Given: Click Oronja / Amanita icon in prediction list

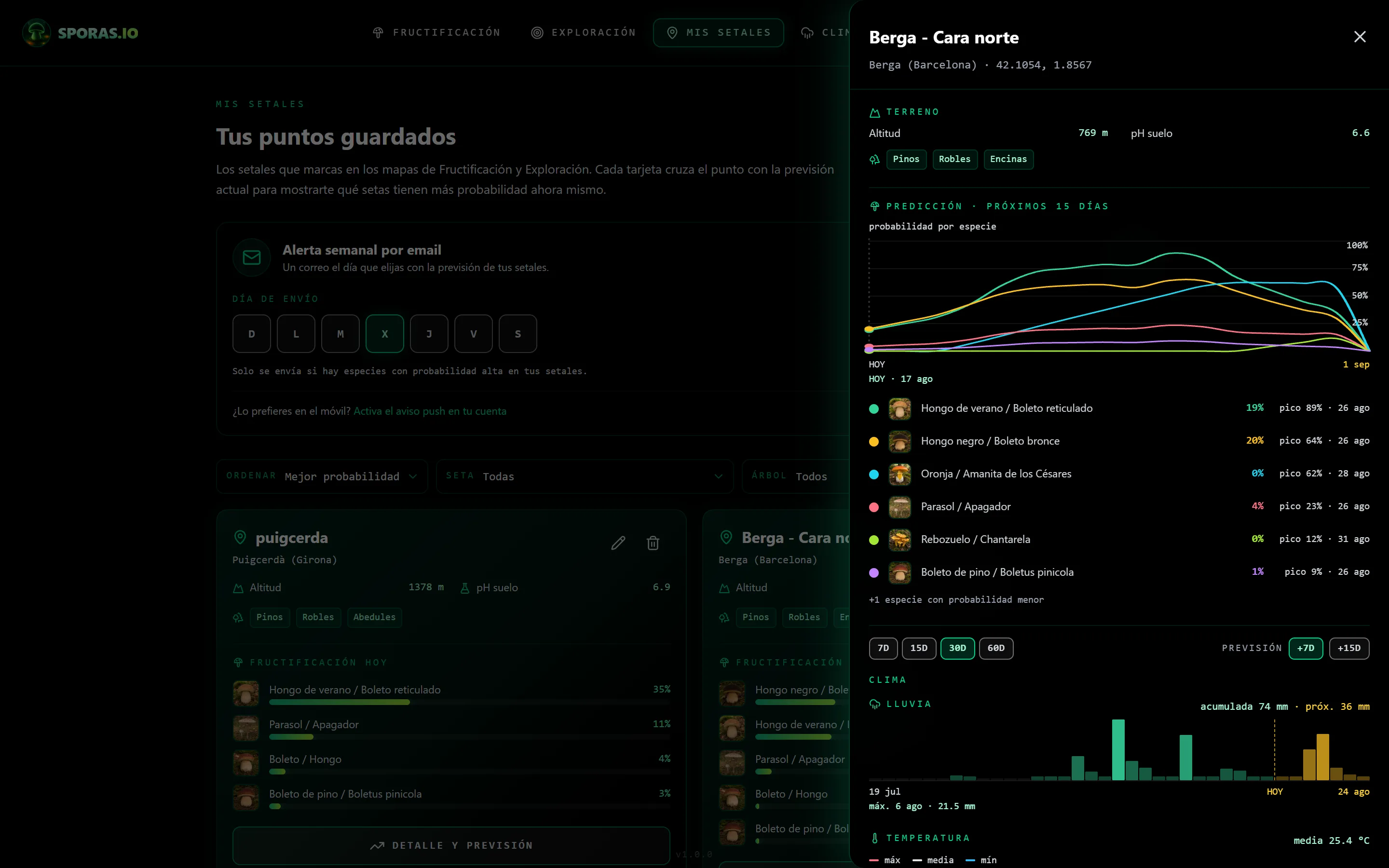Looking at the screenshot, I should (900, 474).
